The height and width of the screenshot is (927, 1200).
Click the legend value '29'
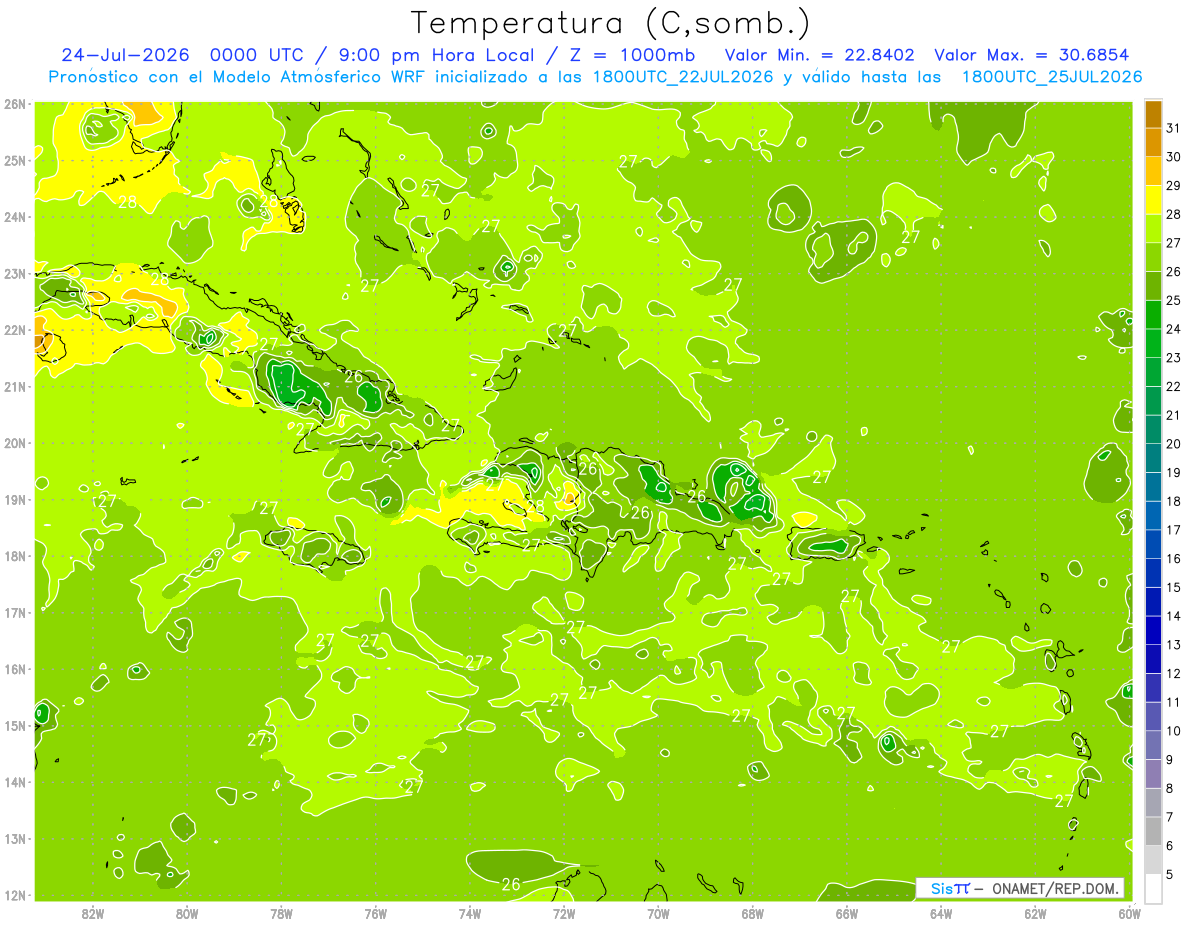click(1173, 185)
